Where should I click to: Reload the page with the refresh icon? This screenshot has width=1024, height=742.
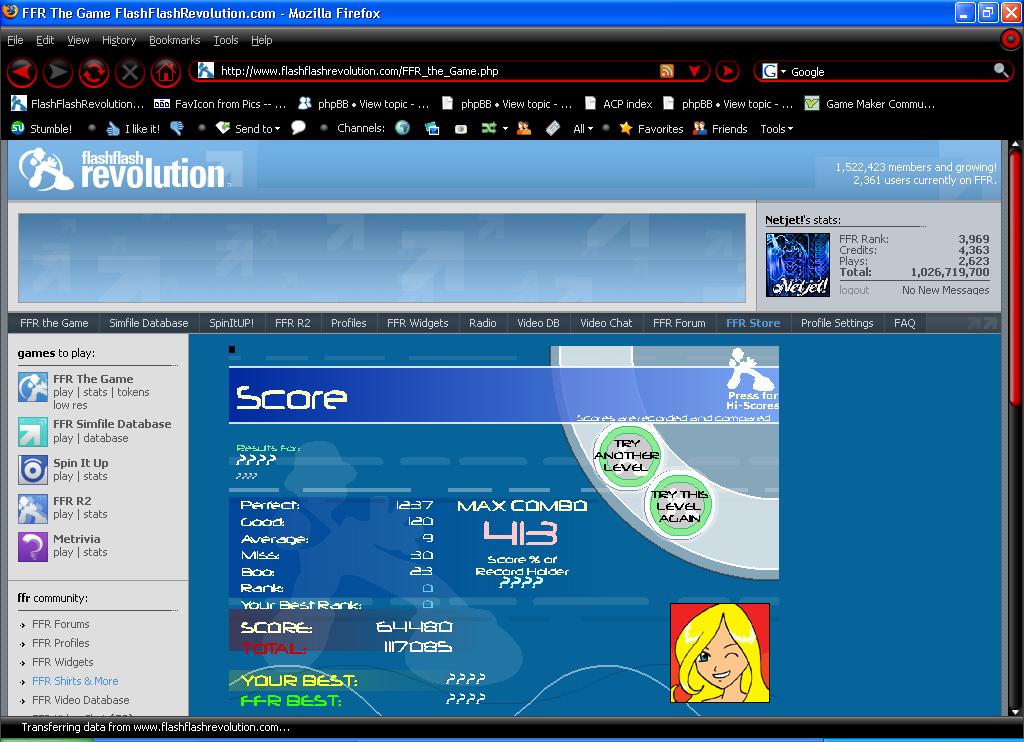[93, 72]
